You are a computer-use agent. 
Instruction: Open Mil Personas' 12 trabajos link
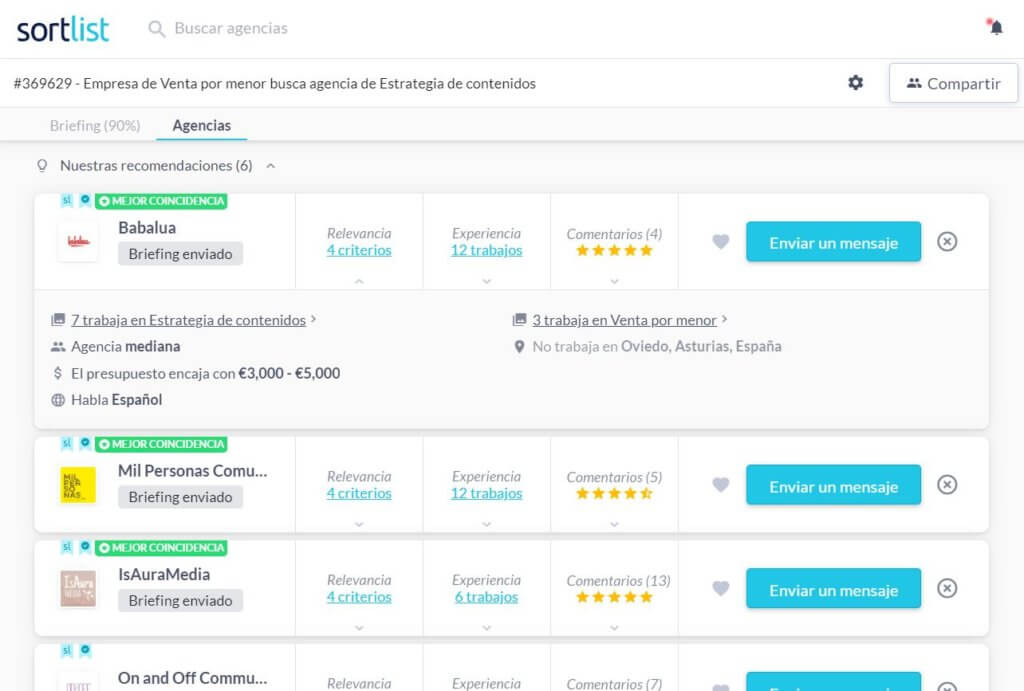(487, 493)
